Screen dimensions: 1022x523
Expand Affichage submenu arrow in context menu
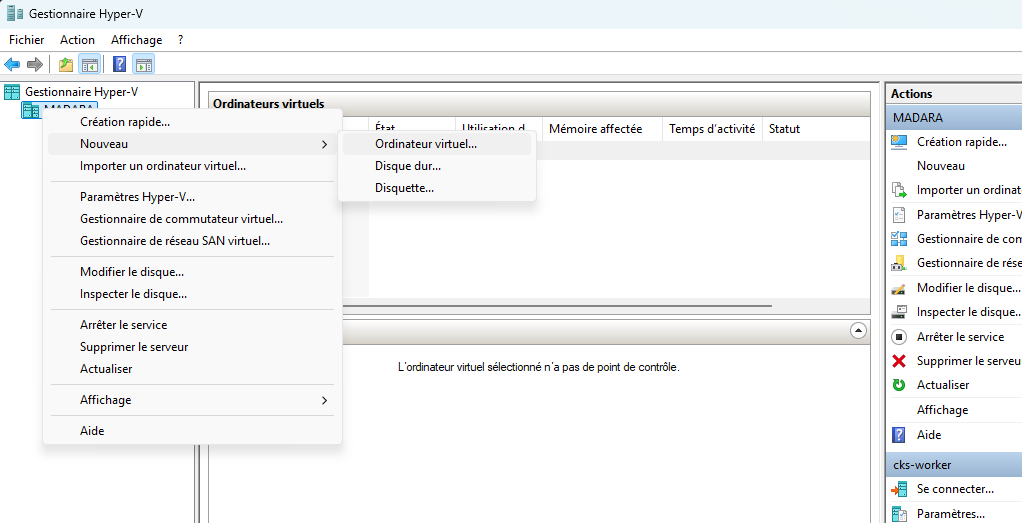point(324,400)
